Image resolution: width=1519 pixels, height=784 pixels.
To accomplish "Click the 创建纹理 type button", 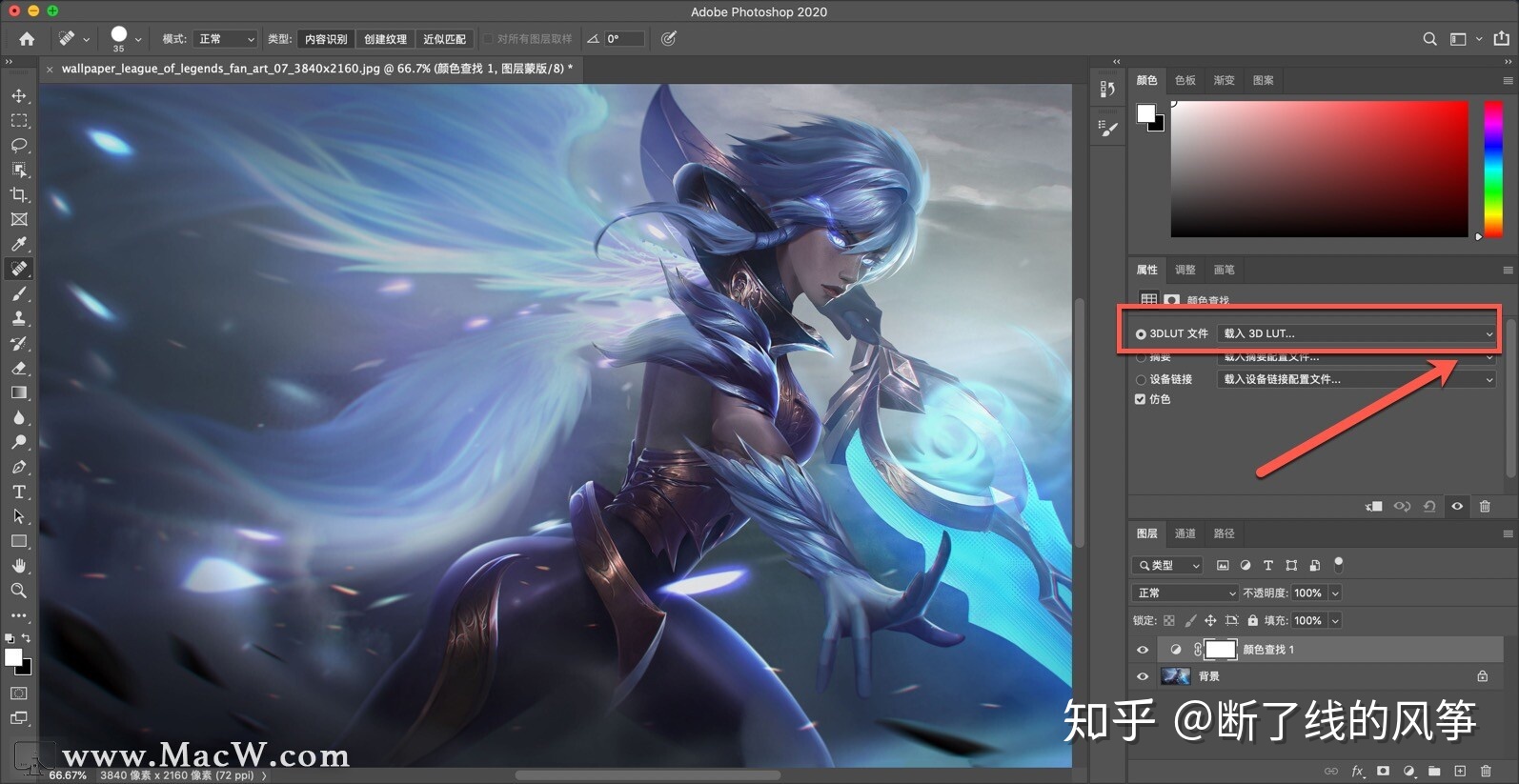I will point(385,39).
